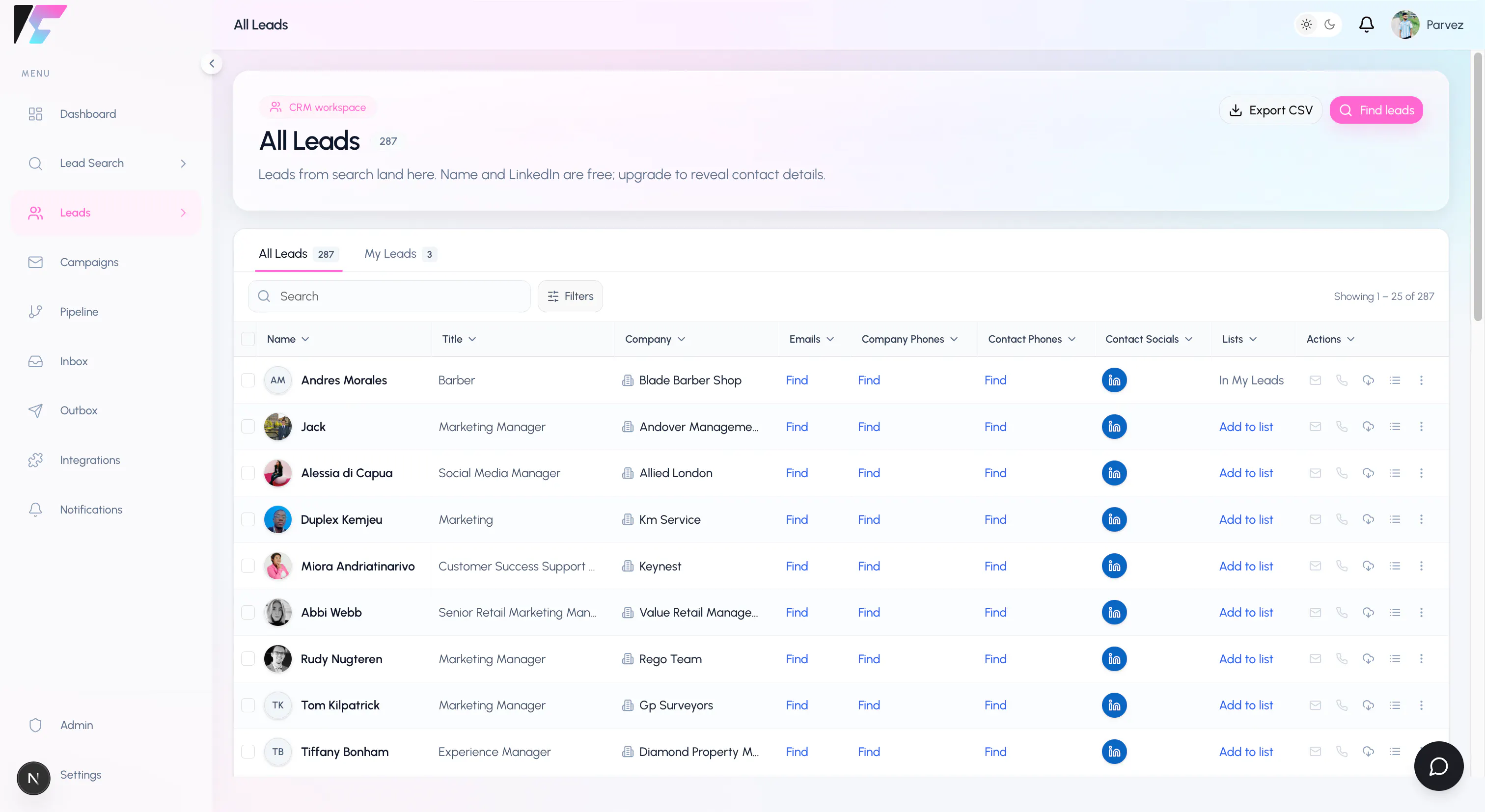1485x812 pixels.
Task: Open the notifications bell in the top bar
Action: [1366, 24]
